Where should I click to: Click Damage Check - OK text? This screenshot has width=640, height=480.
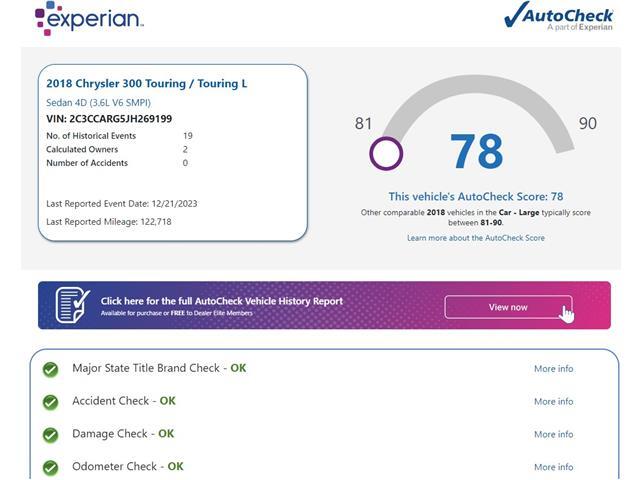coord(123,433)
